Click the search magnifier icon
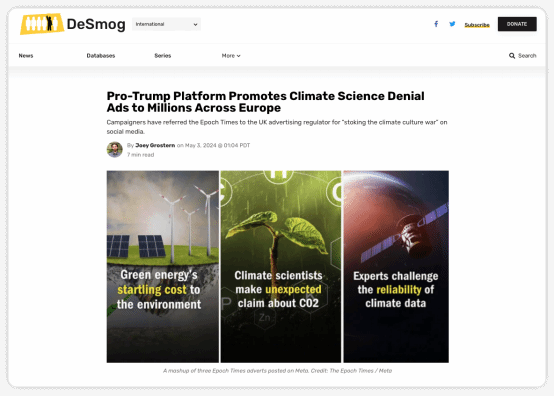 pyautogui.click(x=512, y=56)
